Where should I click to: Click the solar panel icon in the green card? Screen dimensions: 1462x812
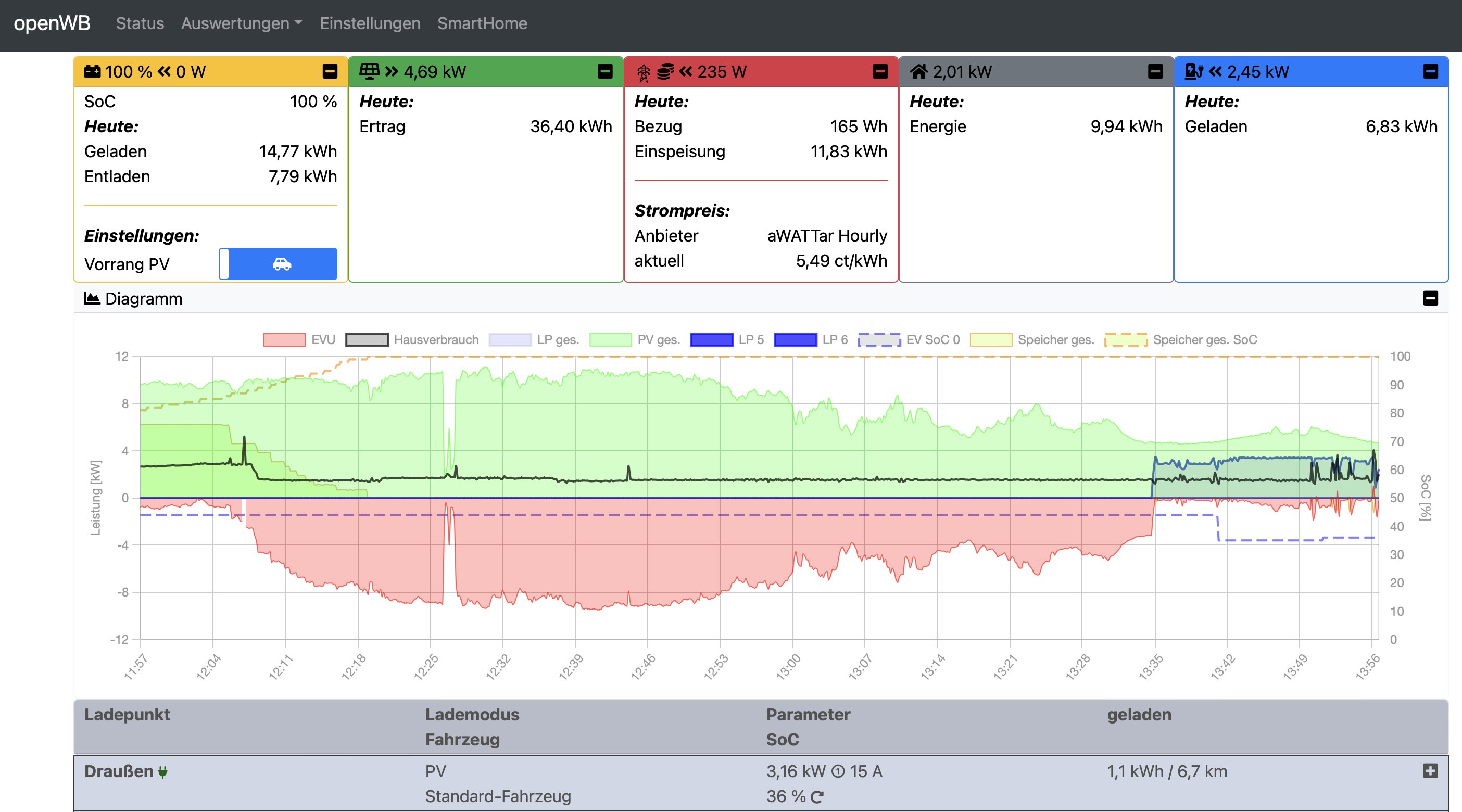point(369,71)
